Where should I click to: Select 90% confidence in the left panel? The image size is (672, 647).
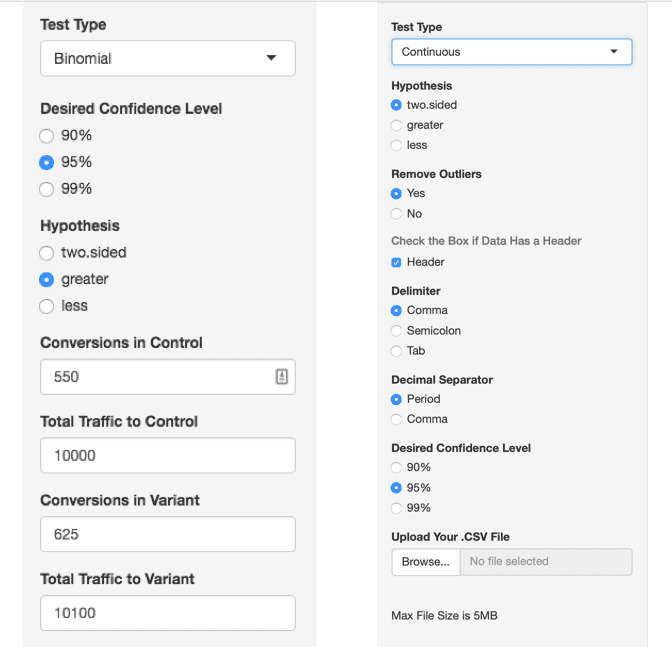click(x=47, y=136)
